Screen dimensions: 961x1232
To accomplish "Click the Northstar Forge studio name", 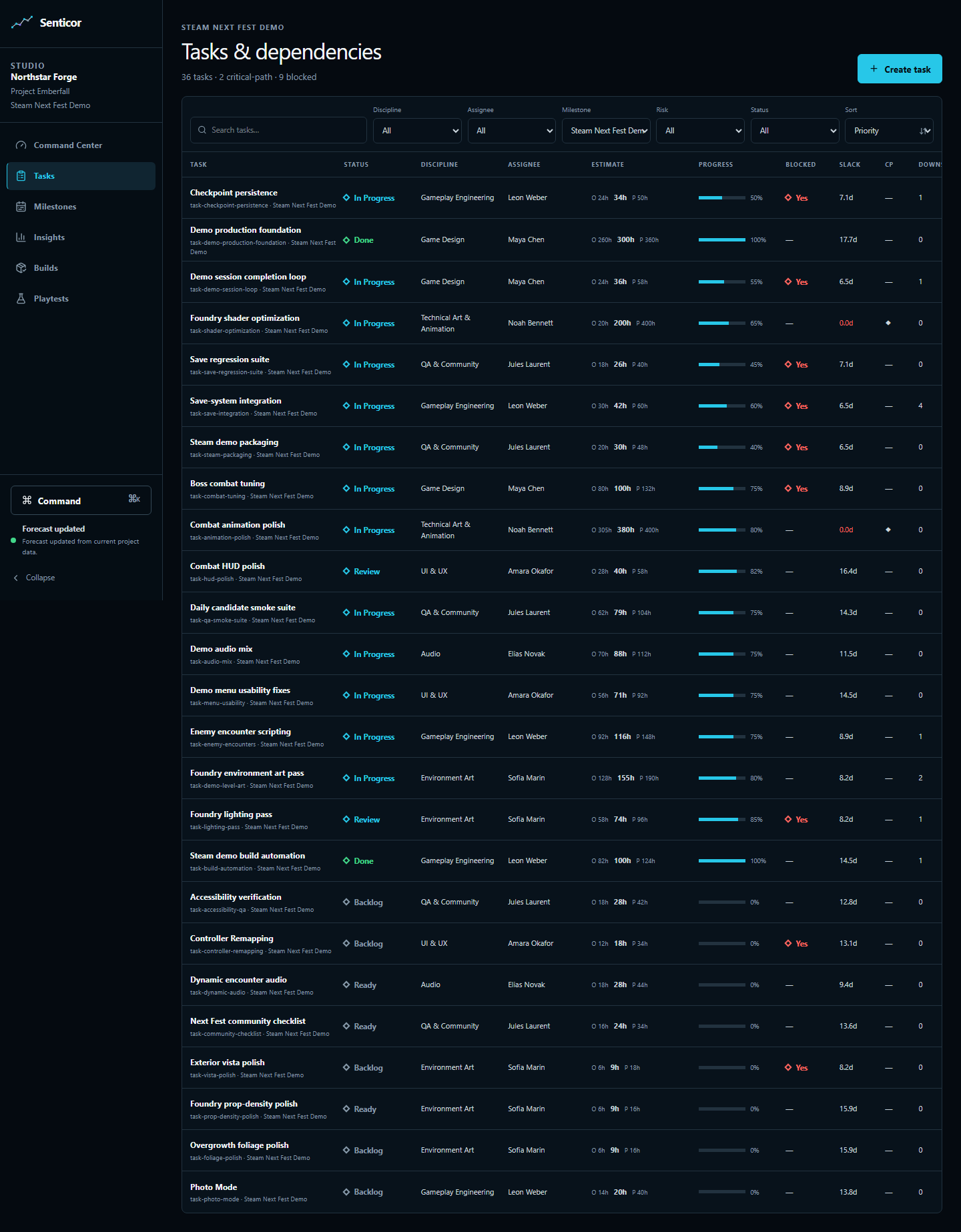I will pyautogui.click(x=44, y=77).
